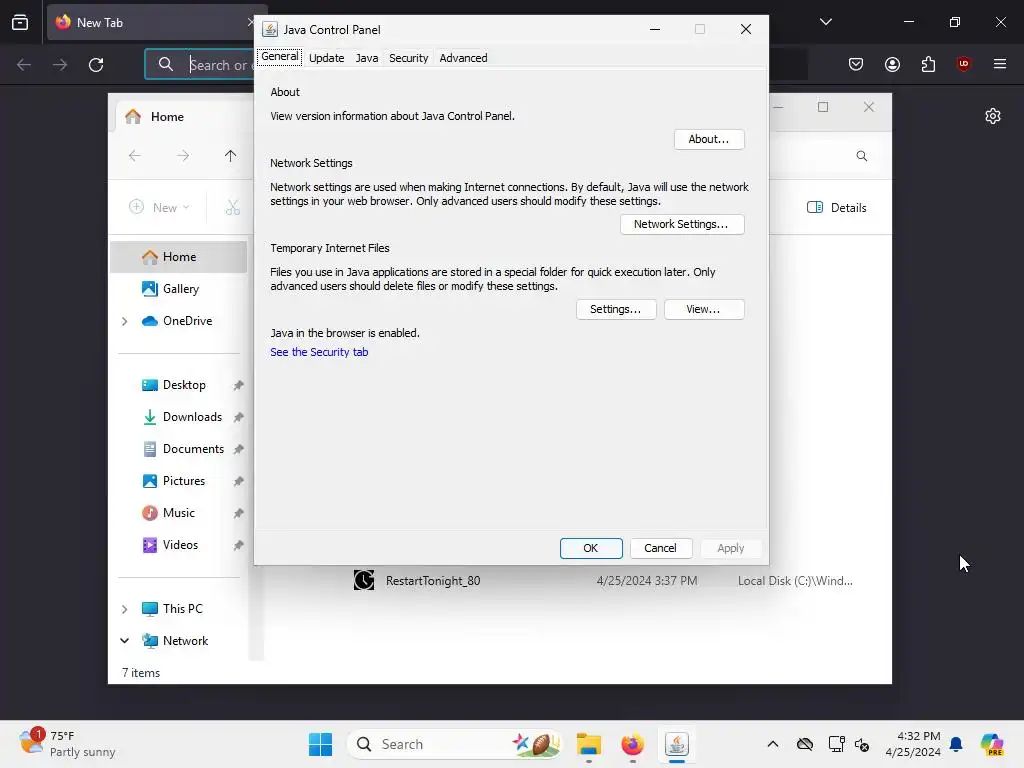Open the New dropdown in File Explorer
This screenshot has width=1024, height=768.
[159, 207]
